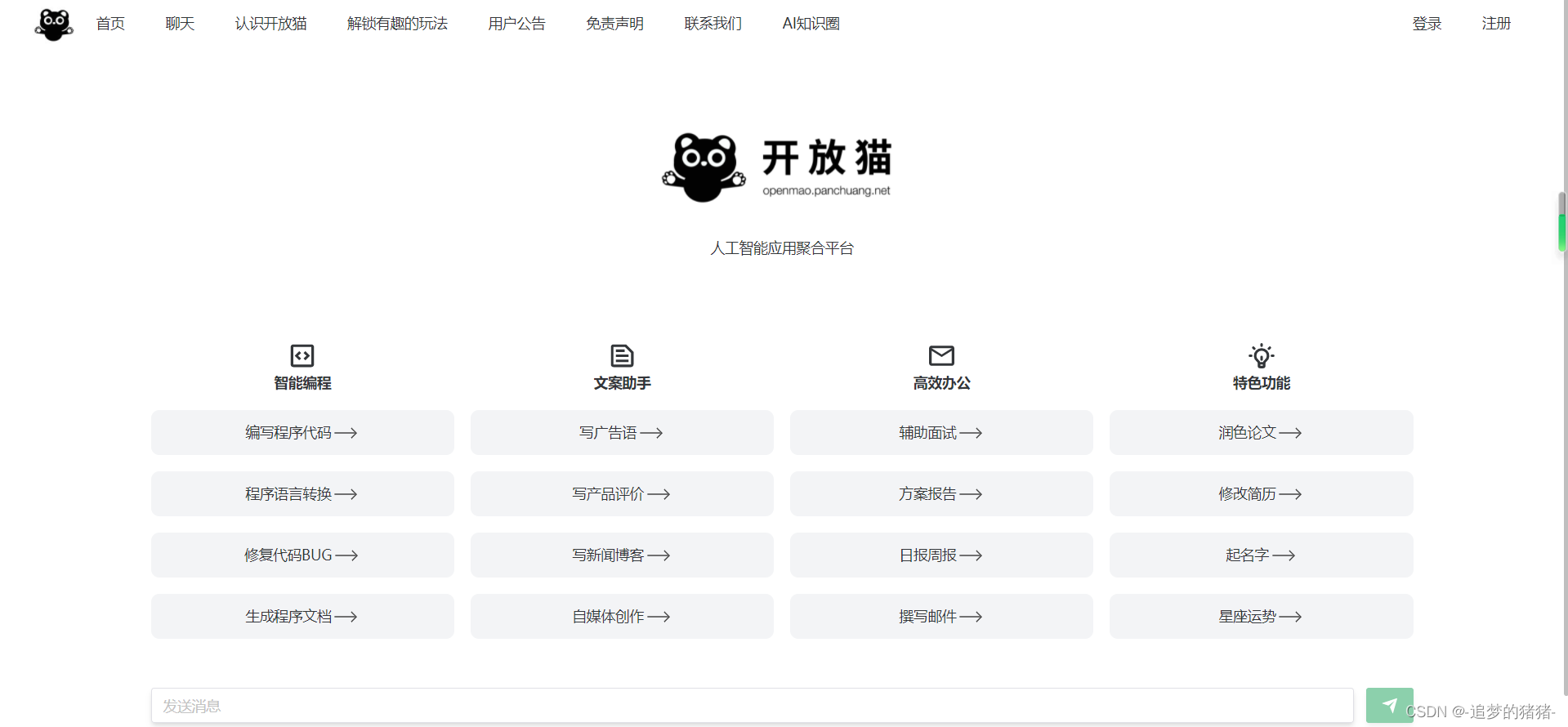Open the 写新闻博客 card
This screenshot has width=1568, height=727.
point(622,555)
